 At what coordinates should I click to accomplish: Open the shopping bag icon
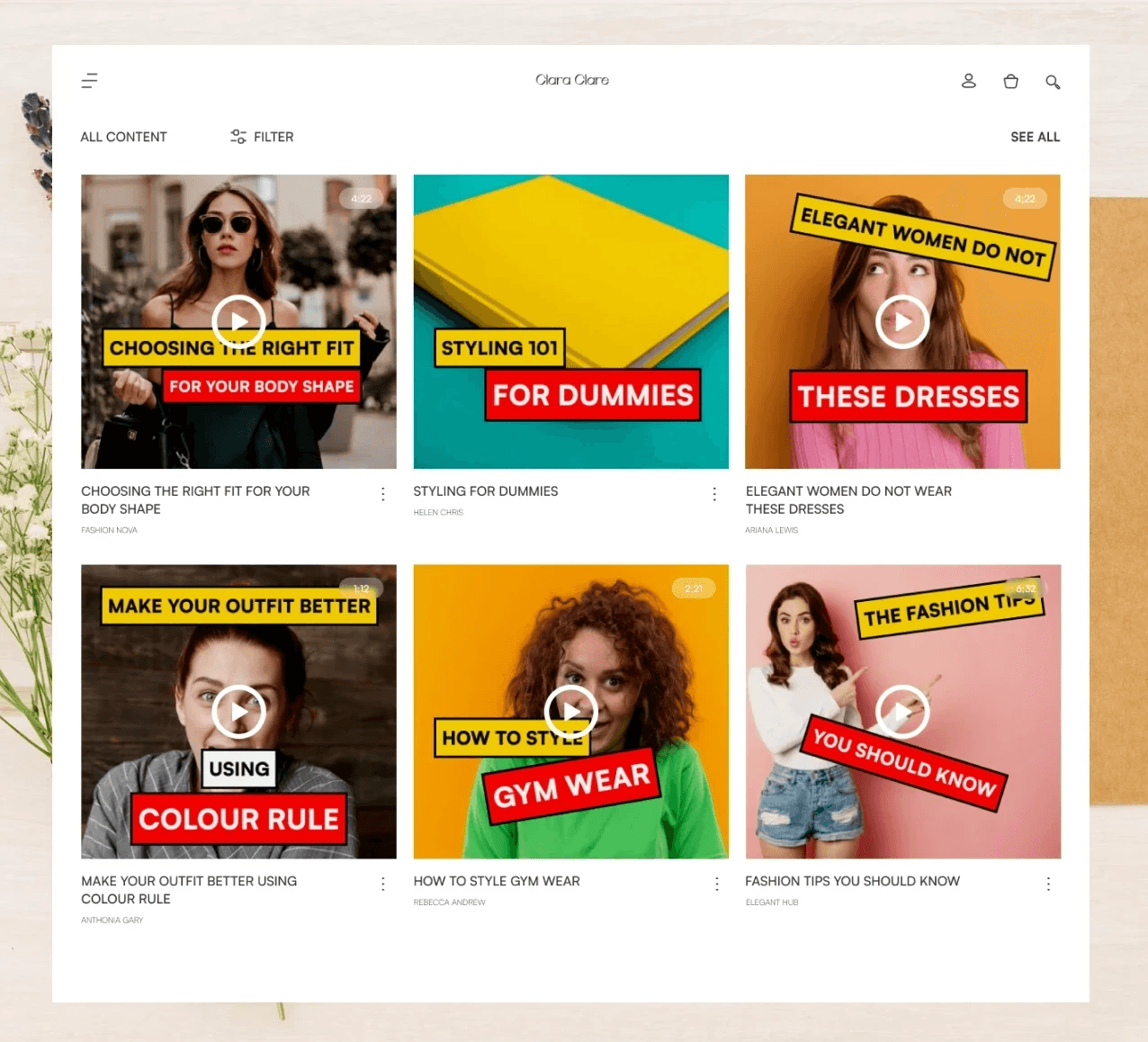(1011, 81)
